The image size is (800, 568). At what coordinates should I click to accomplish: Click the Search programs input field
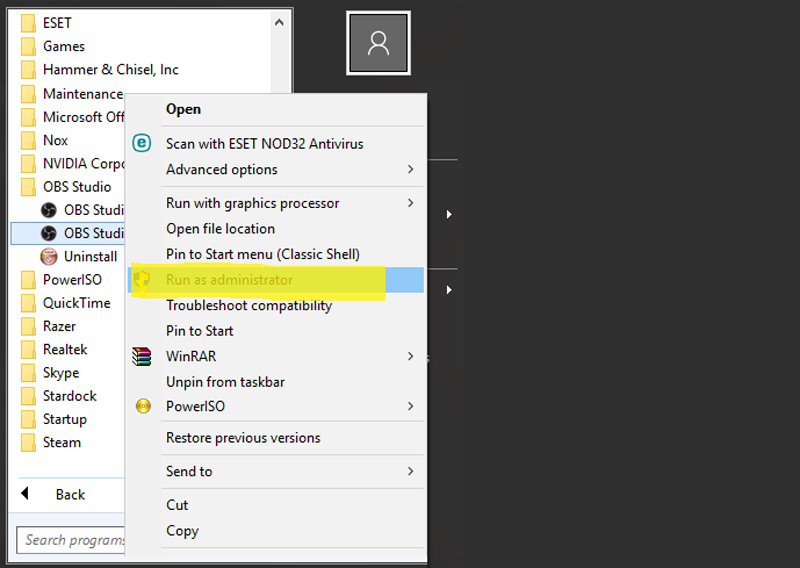(72, 540)
